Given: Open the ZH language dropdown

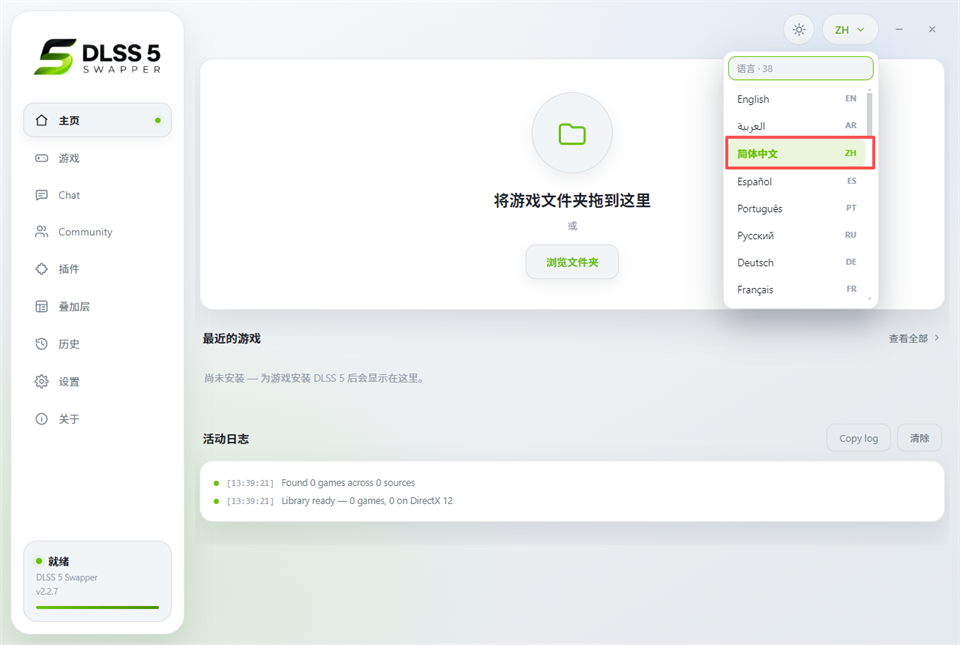Looking at the screenshot, I should pos(850,29).
